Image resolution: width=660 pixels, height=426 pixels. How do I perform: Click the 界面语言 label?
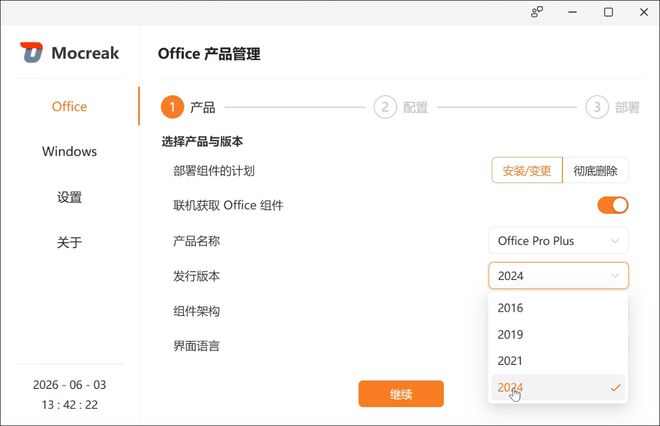pos(197,346)
